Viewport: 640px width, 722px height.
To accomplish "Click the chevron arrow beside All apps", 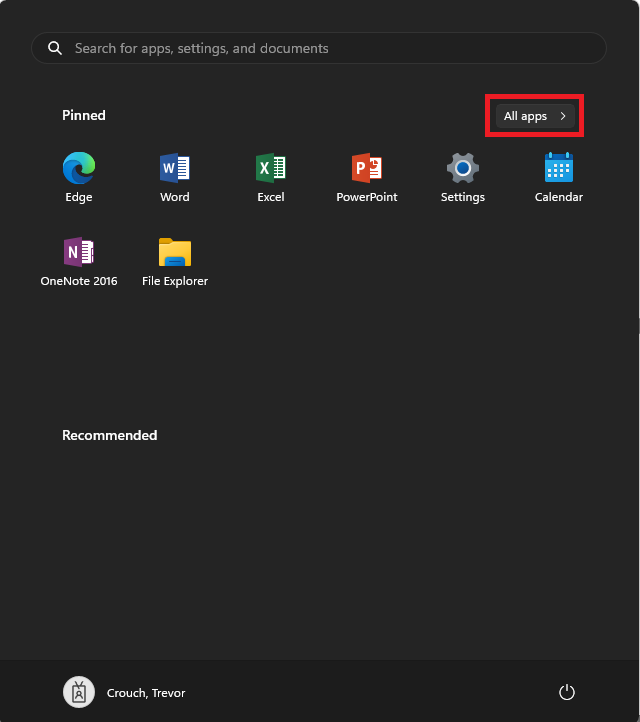I will tap(563, 116).
